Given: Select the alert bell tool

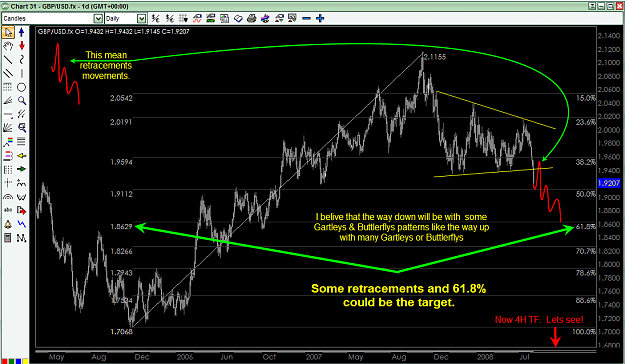Looking at the screenshot, I should [8, 224].
